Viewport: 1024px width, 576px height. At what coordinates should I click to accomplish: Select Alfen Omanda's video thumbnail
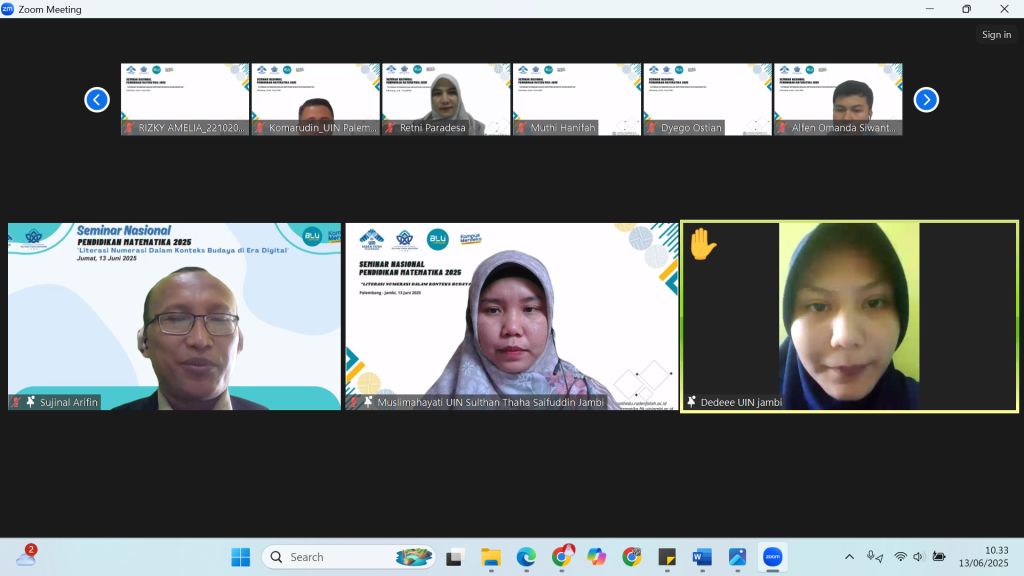[838, 98]
